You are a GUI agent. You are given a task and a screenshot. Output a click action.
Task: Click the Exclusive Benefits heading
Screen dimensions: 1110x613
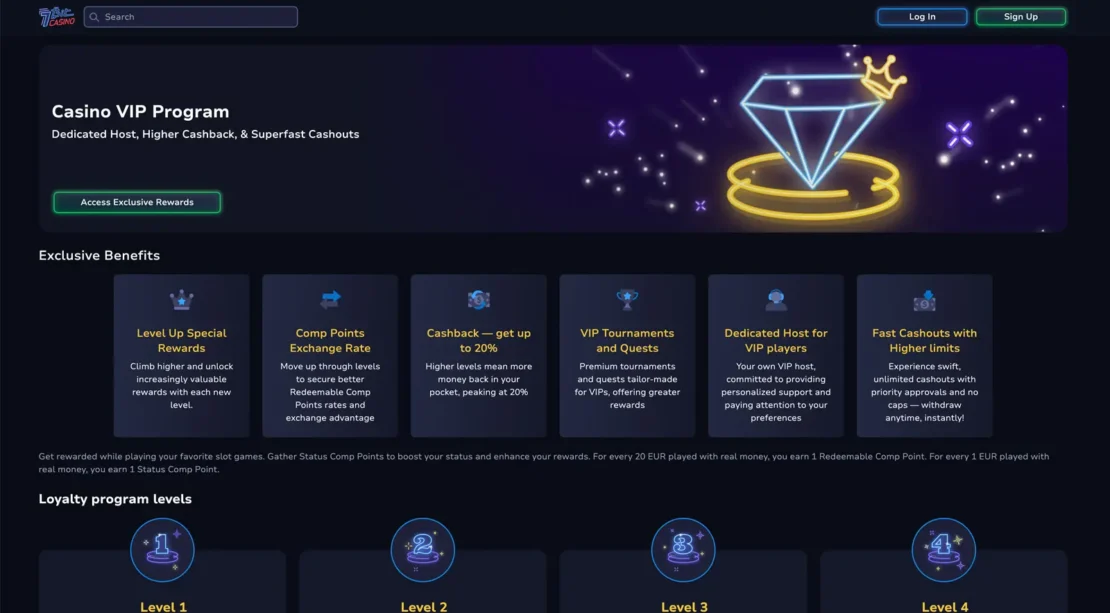click(99, 255)
